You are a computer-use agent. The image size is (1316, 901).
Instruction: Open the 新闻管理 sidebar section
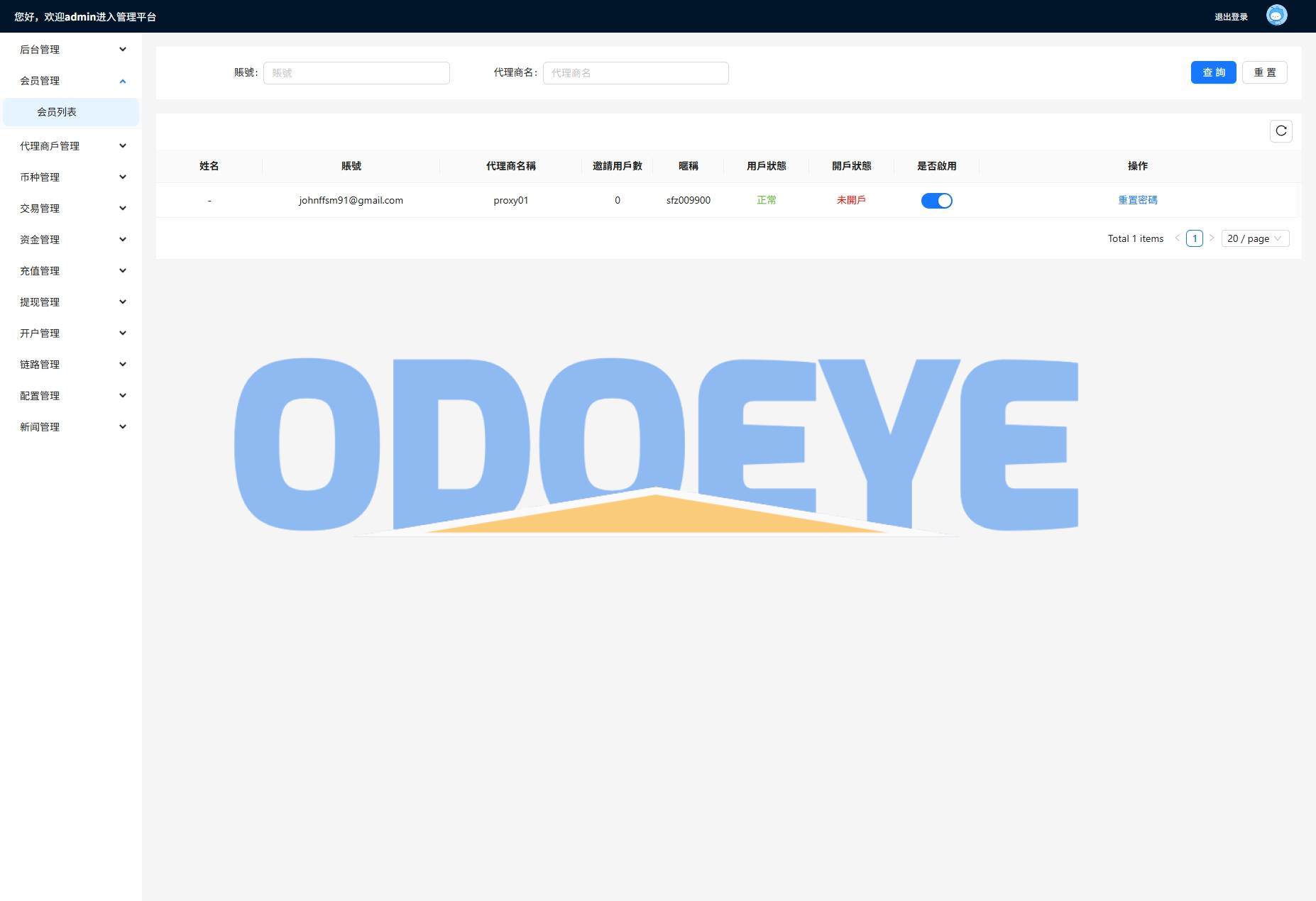71,427
